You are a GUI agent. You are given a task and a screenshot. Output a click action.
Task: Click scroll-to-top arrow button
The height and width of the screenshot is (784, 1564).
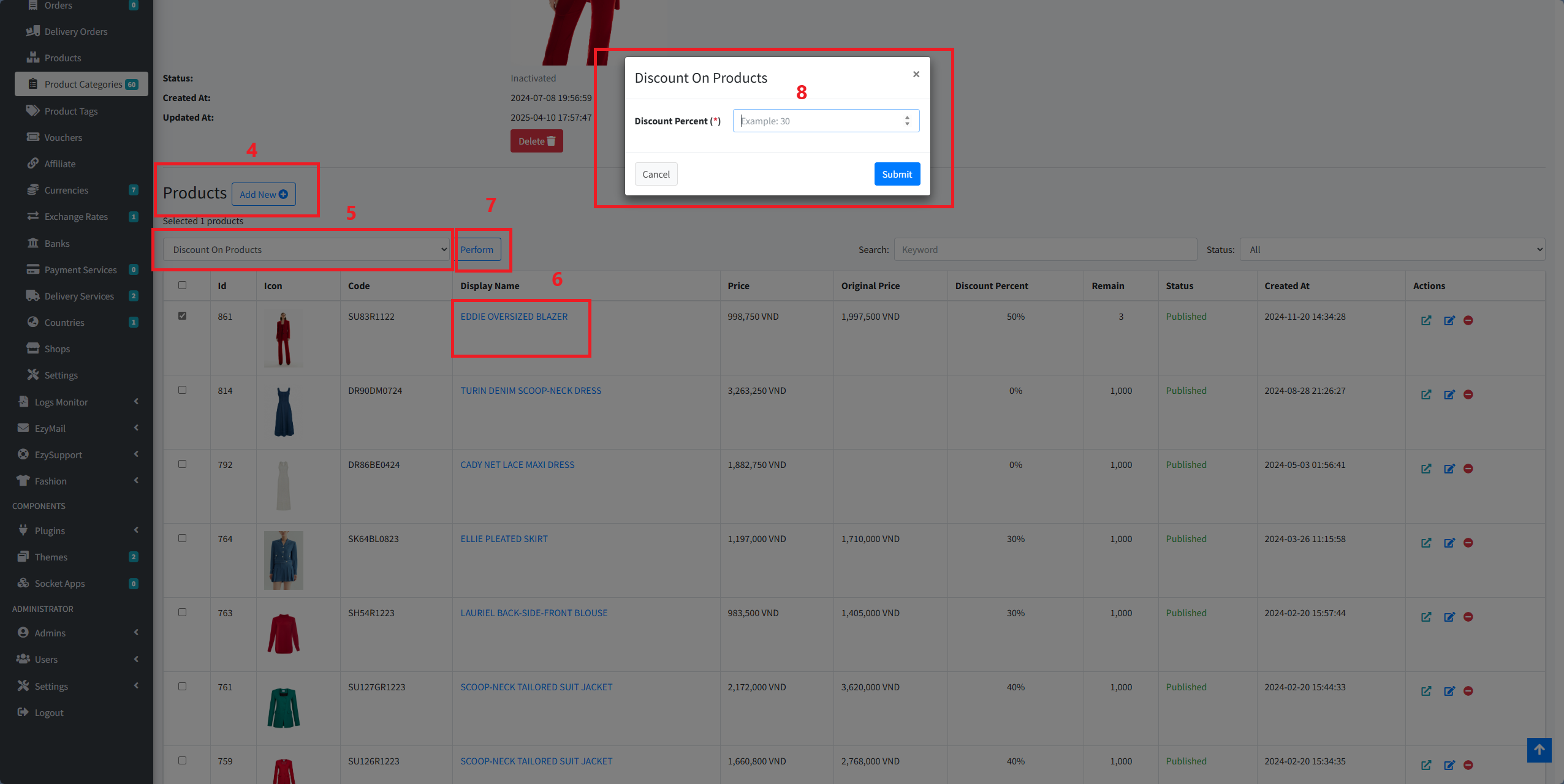1539,750
